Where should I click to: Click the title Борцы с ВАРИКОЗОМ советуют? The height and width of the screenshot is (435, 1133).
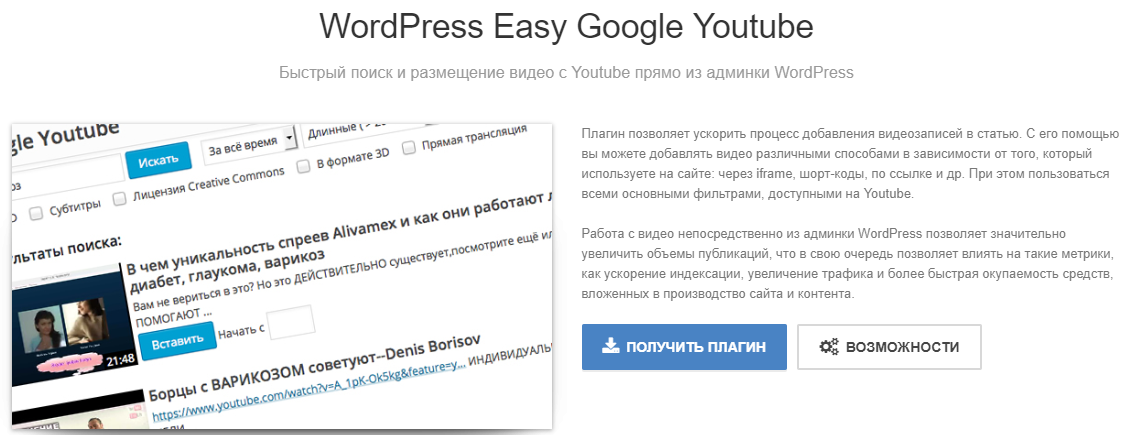[x=316, y=367]
